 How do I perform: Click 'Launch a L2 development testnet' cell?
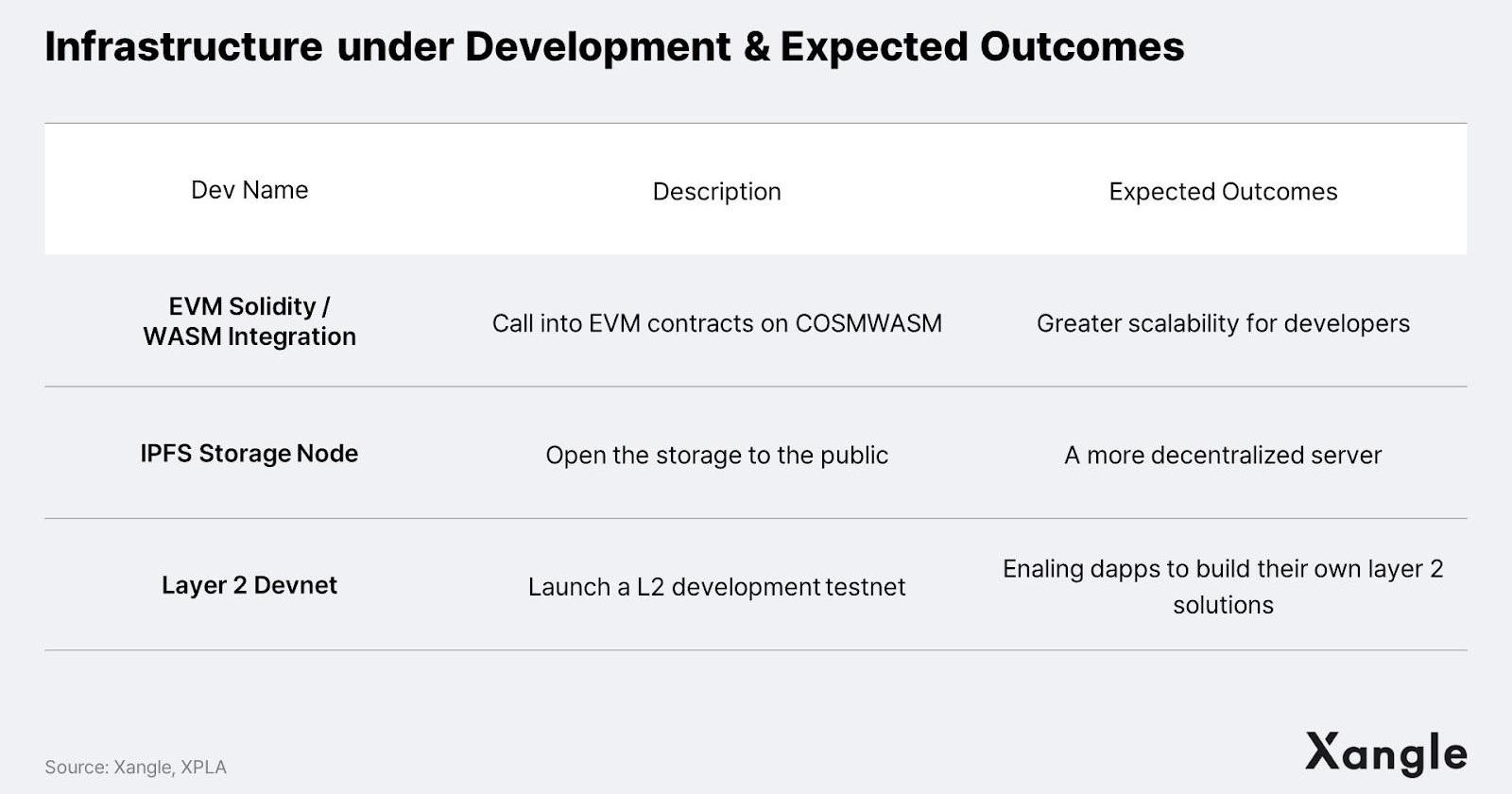tap(717, 587)
